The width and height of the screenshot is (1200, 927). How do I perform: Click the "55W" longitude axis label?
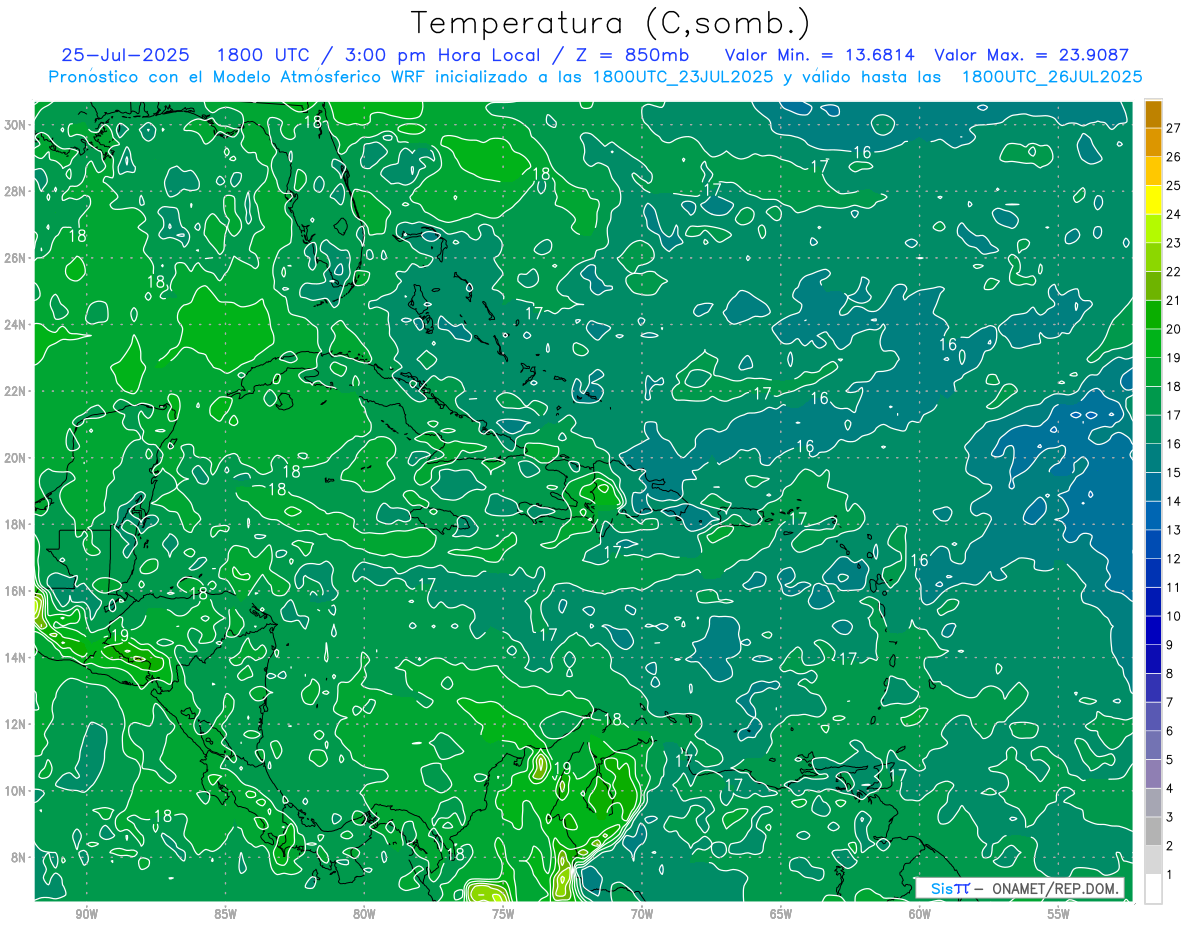click(x=1059, y=914)
